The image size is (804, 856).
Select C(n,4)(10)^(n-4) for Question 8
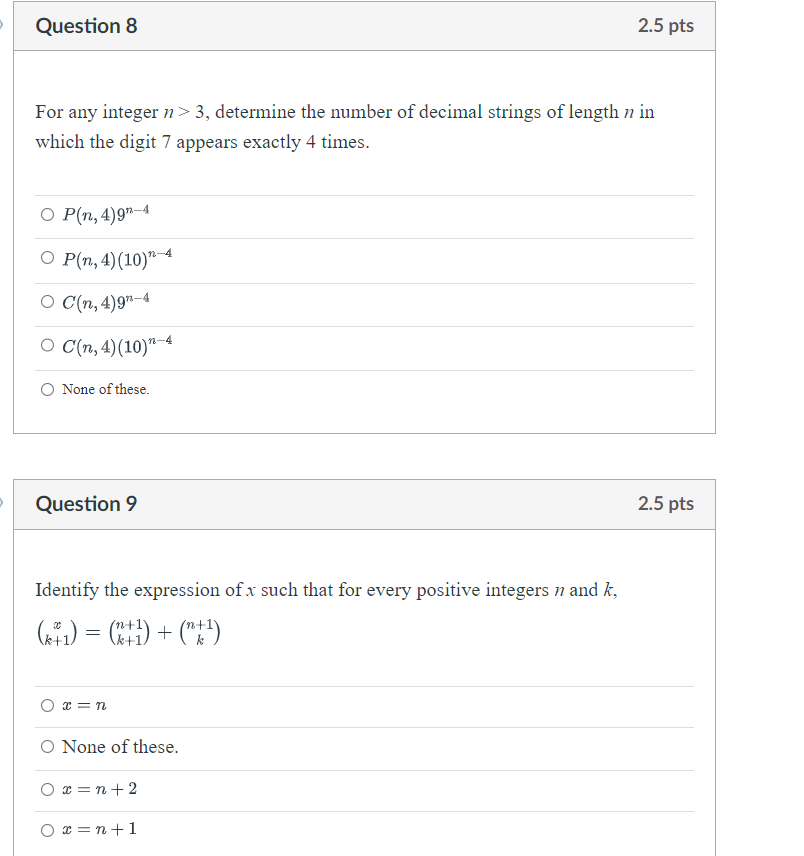click(47, 344)
